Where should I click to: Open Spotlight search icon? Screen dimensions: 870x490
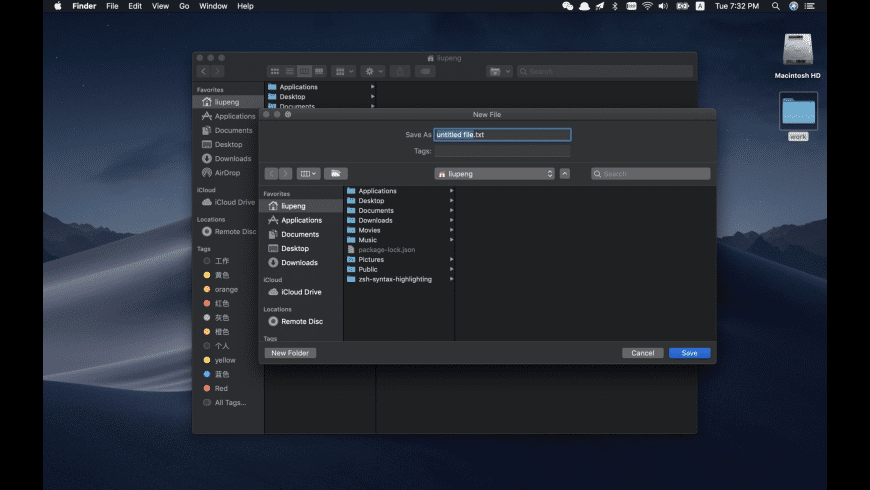pyautogui.click(x=776, y=6)
